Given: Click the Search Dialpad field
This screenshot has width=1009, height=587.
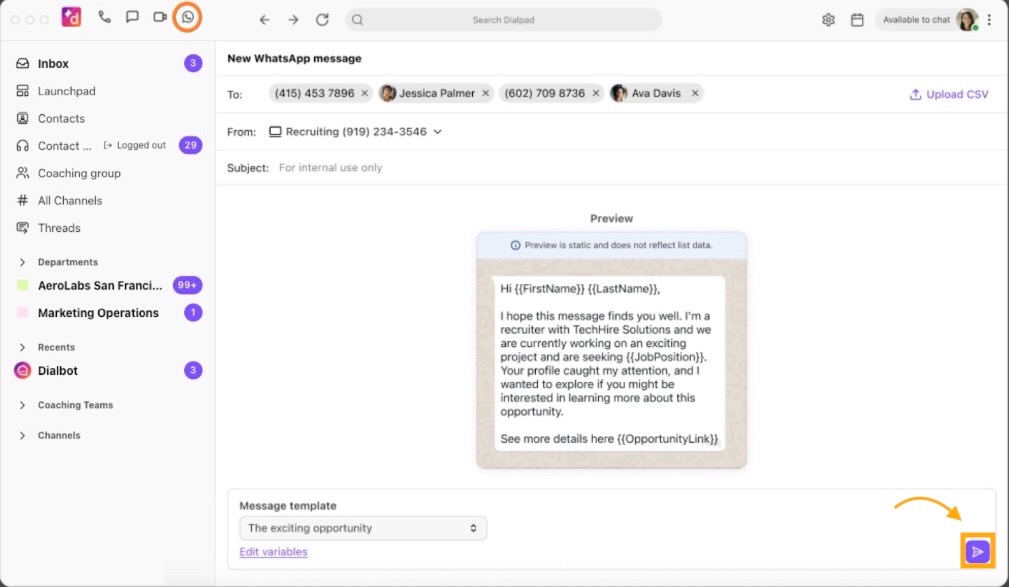Looking at the screenshot, I should coord(503,20).
